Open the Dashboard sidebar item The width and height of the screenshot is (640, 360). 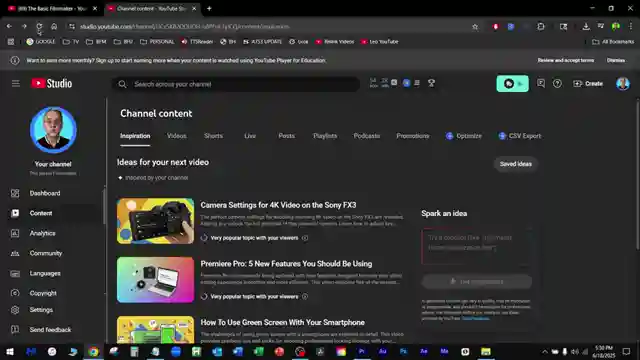tap(45, 193)
